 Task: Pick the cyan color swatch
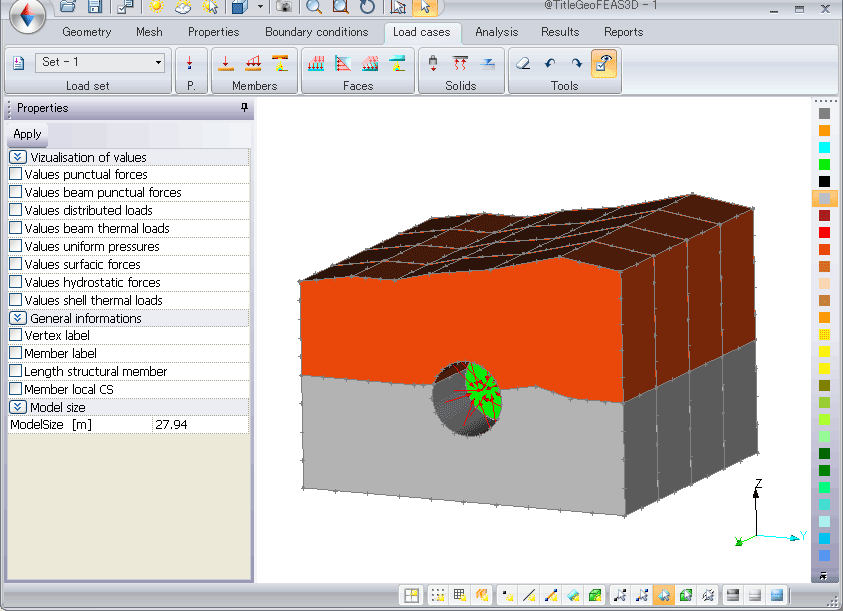pos(824,147)
